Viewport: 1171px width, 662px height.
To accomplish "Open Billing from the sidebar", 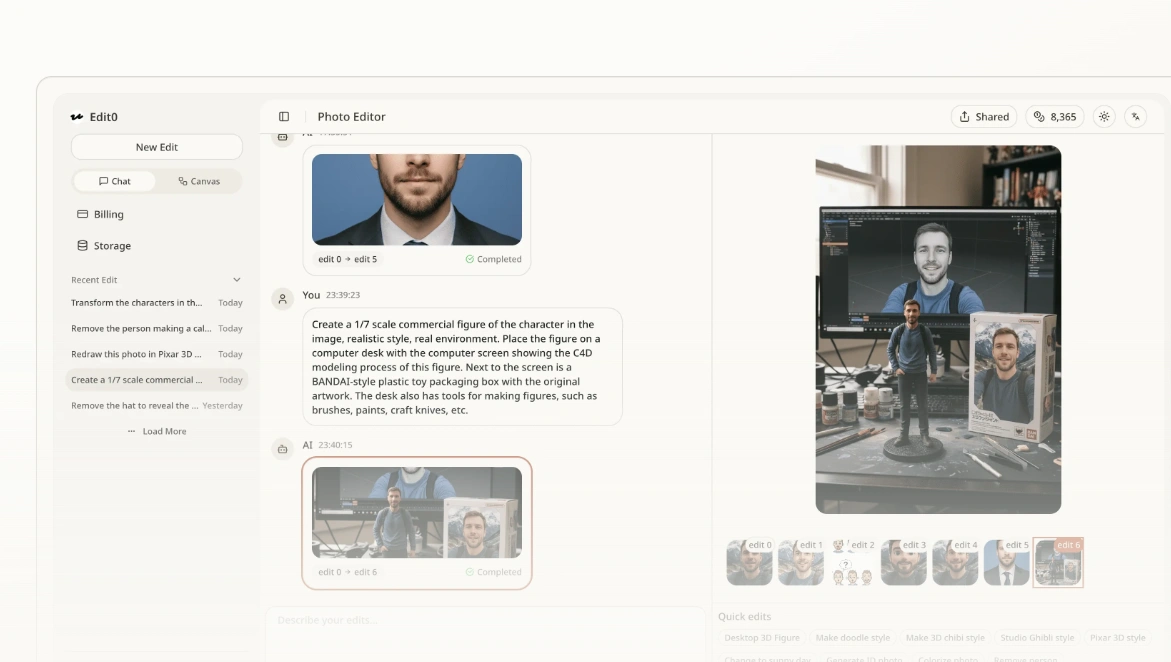I will coord(108,214).
